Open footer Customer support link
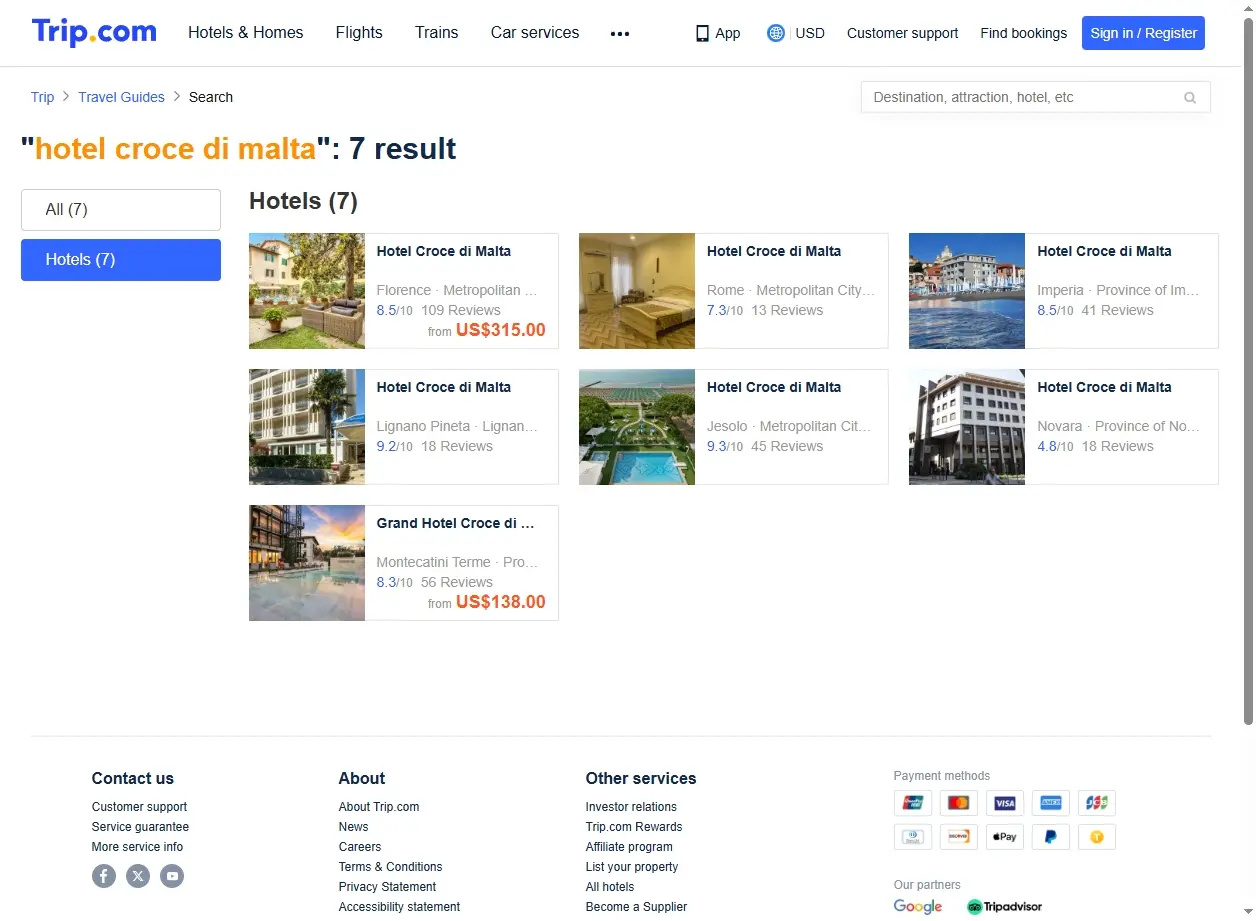This screenshot has height=921, width=1256. (139, 807)
